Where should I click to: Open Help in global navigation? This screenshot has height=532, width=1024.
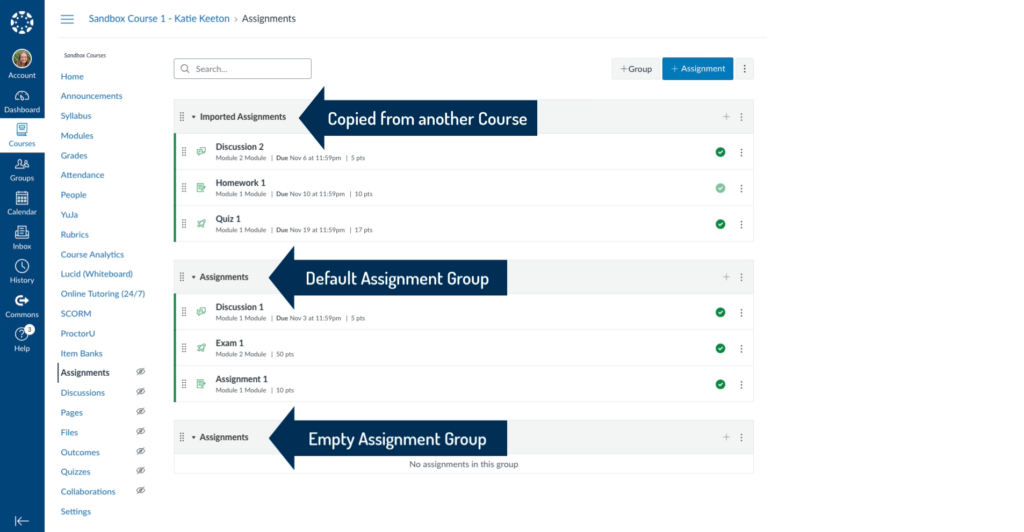pyautogui.click(x=22, y=339)
